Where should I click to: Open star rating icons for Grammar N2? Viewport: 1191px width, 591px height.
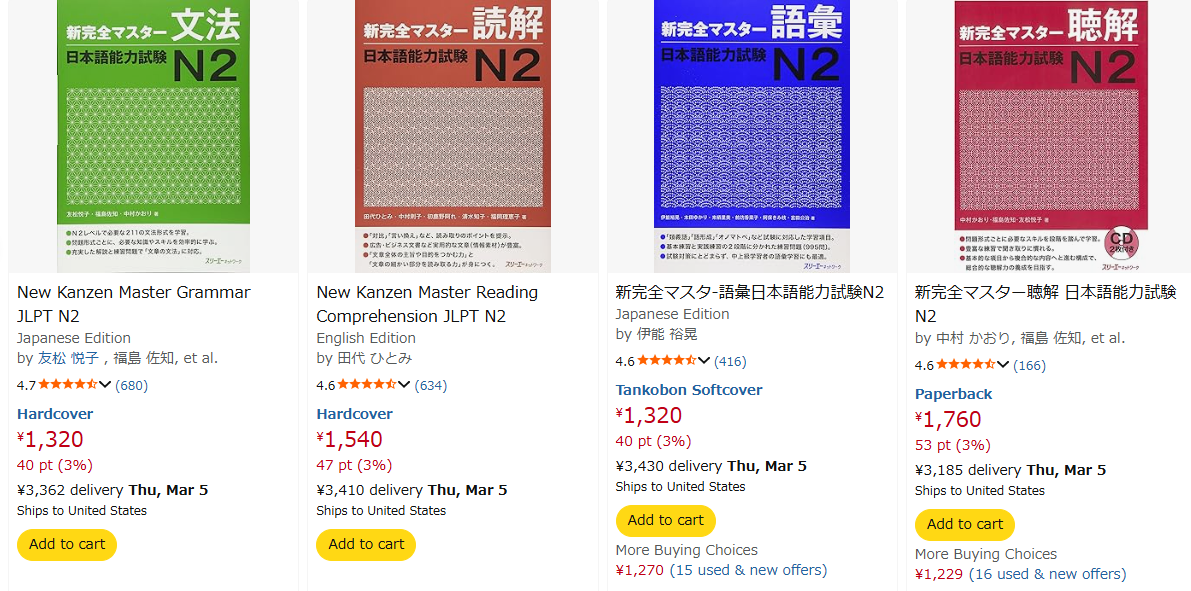pos(67,384)
